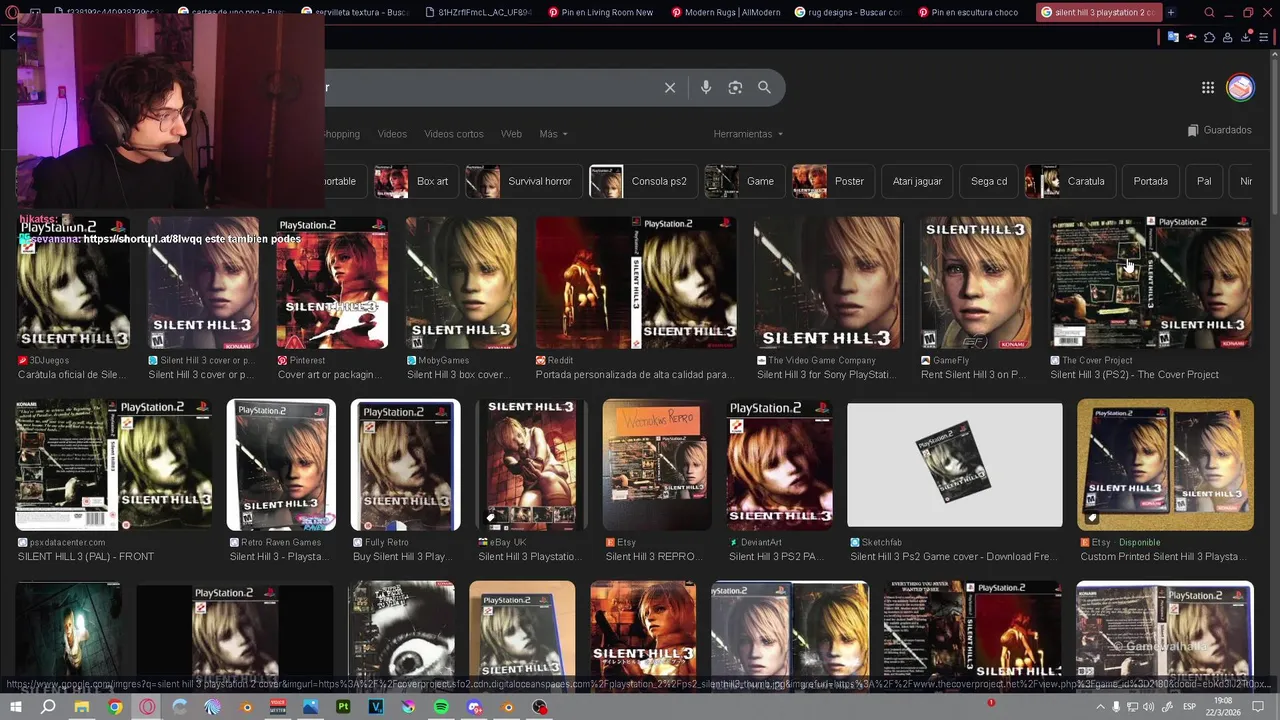Open the browser main menu icon
This screenshot has width=1280, height=720.
(1265, 37)
